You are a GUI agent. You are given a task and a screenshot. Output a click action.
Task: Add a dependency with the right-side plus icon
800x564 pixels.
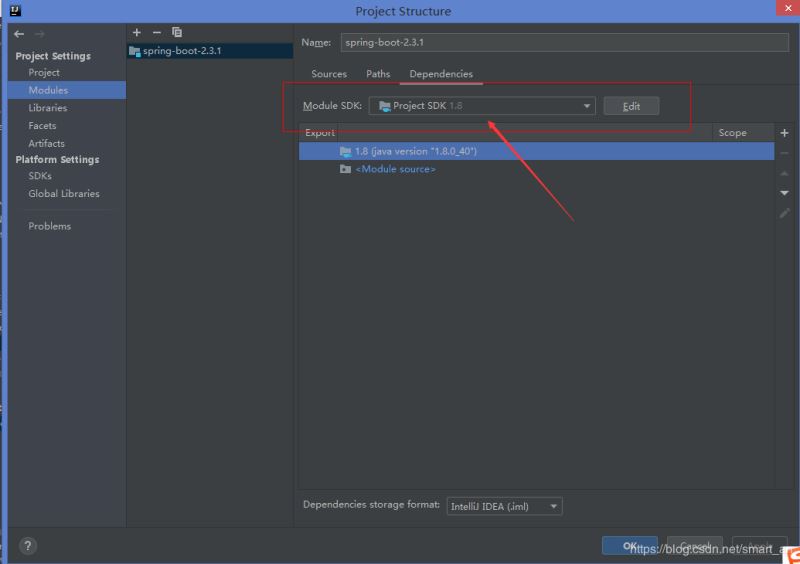784,133
